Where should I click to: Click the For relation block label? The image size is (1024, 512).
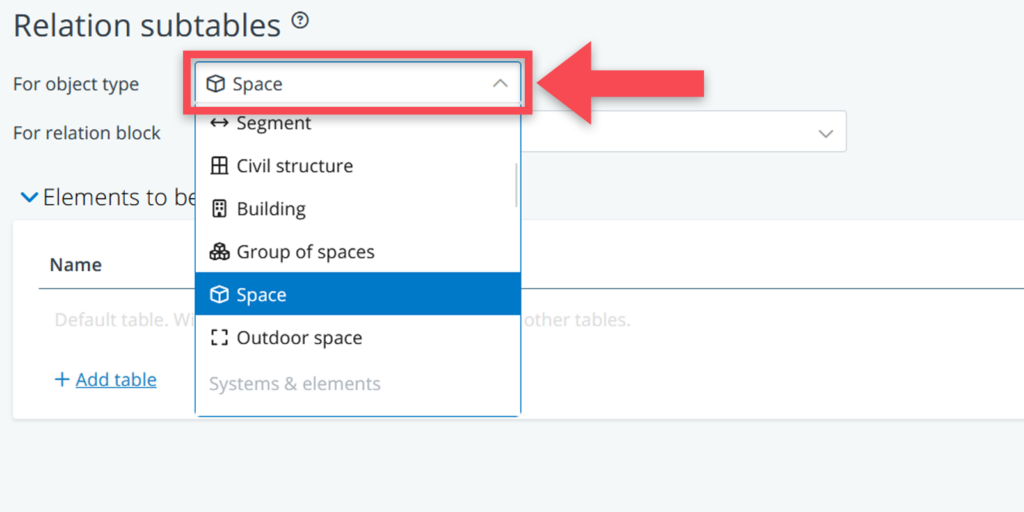coord(87,133)
